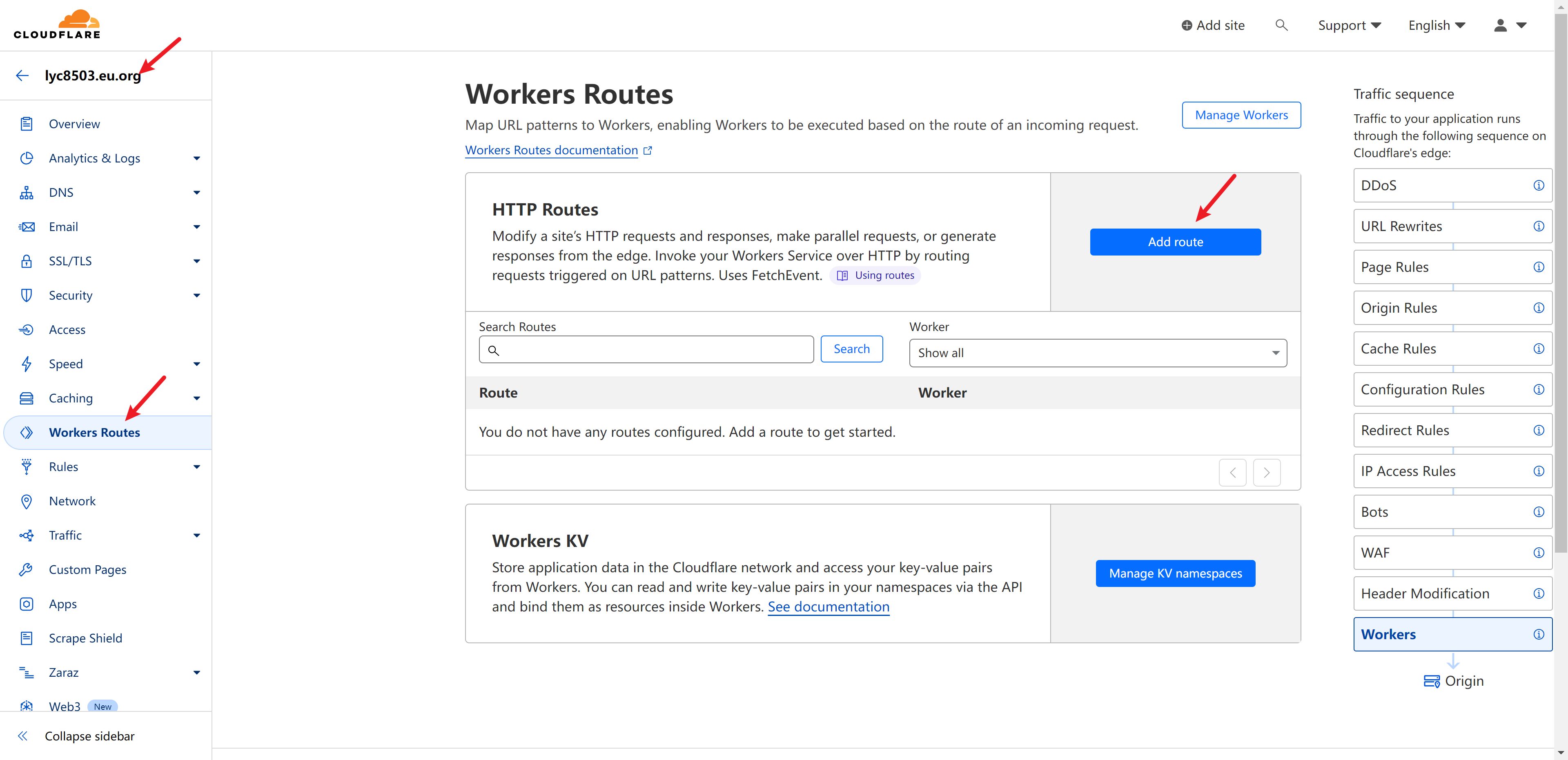Viewport: 1568px width, 760px height.
Task: Click the DDoS info icon
Action: click(1538, 185)
